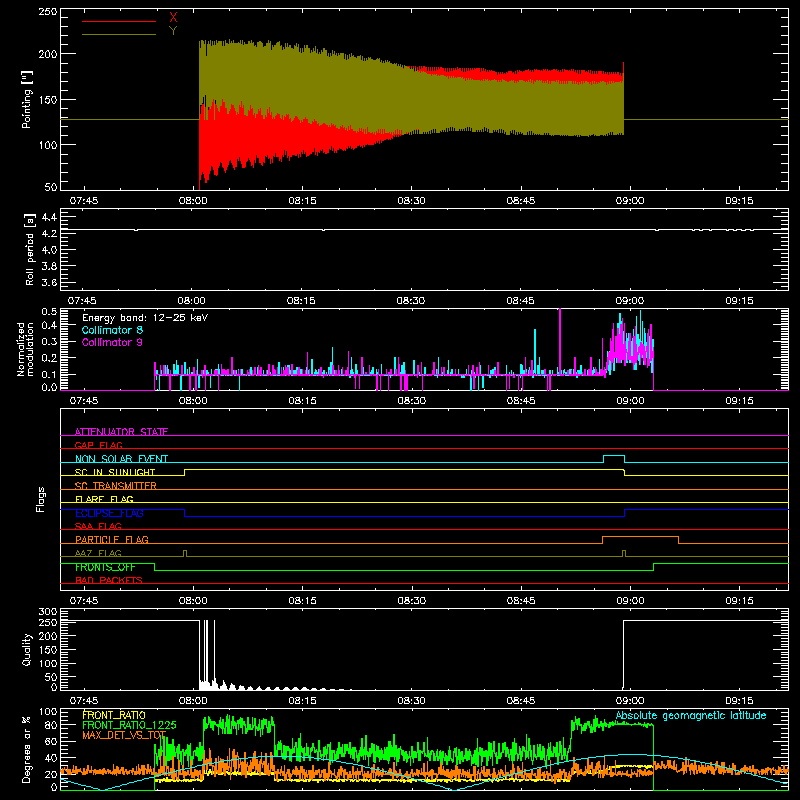Click the FLARE_FLAG label
The image size is (800, 800).
pos(104,499)
